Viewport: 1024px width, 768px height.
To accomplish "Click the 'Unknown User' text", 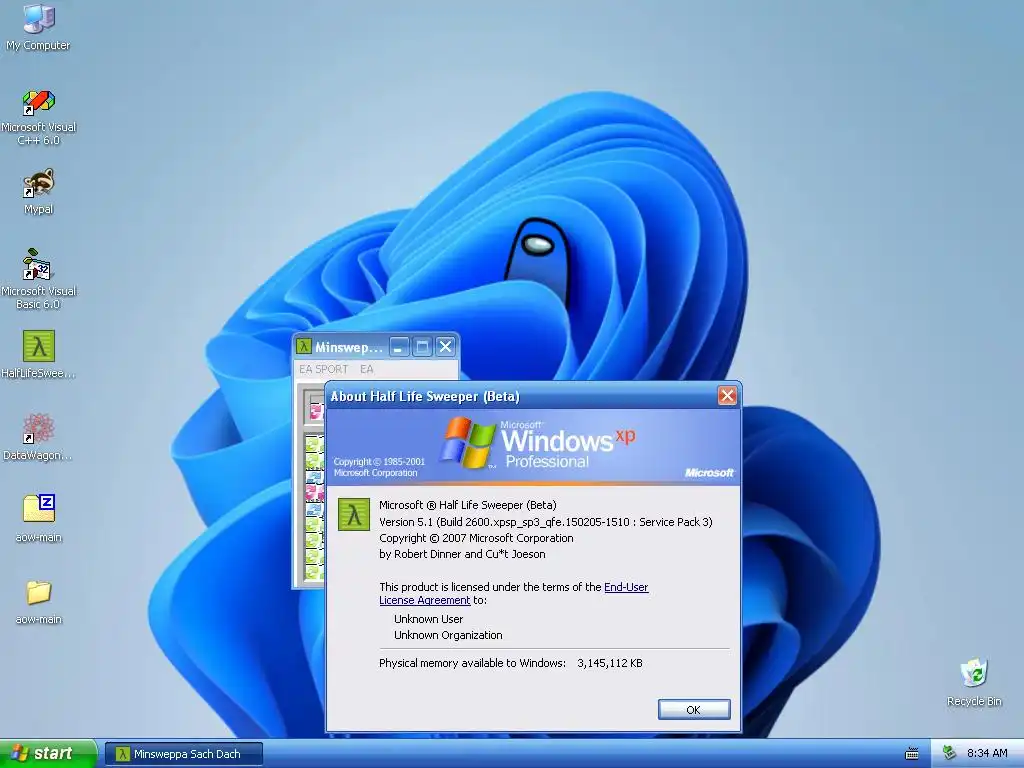I will 428,619.
